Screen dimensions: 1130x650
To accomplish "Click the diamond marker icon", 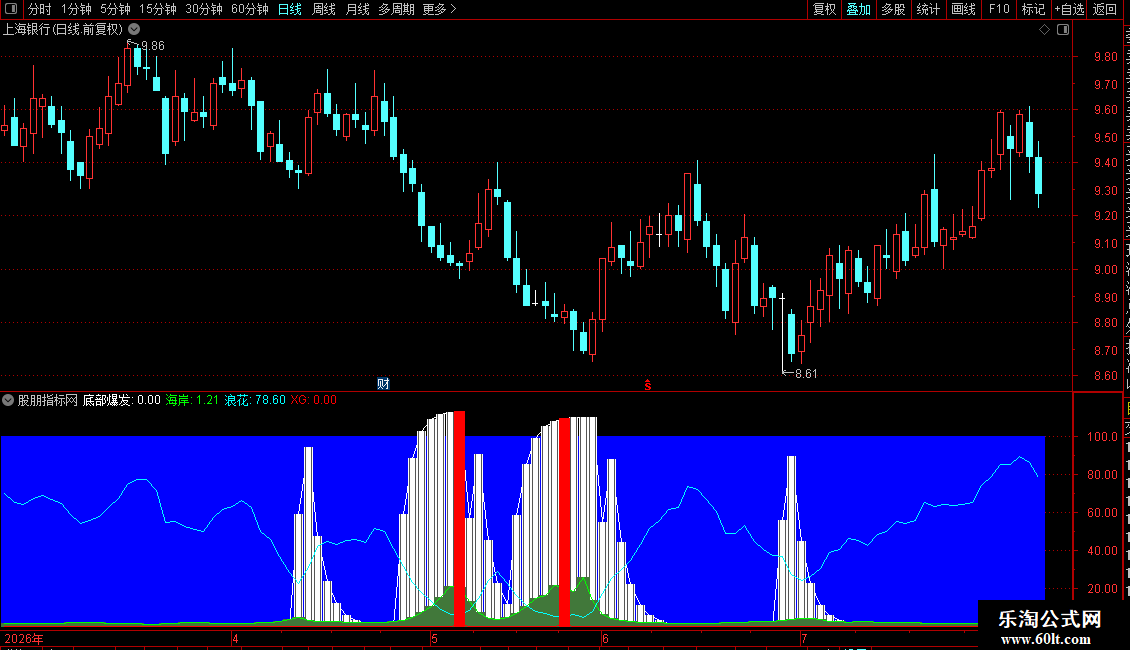I will tap(1044, 30).
